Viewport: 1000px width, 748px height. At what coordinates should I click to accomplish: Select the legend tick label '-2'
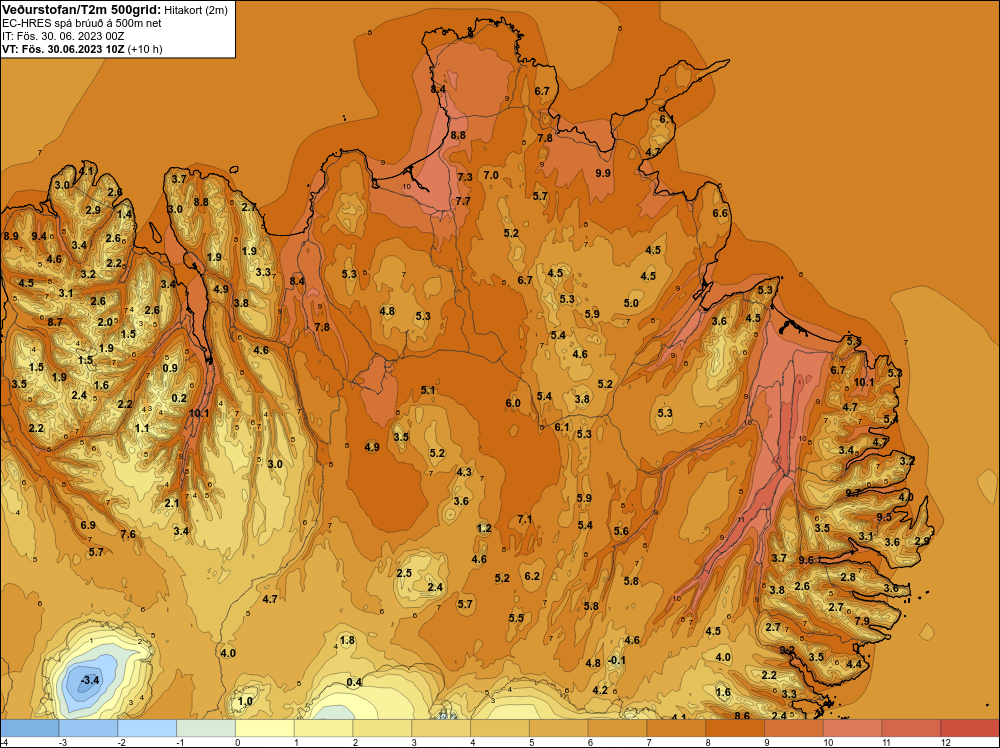pos(122,742)
